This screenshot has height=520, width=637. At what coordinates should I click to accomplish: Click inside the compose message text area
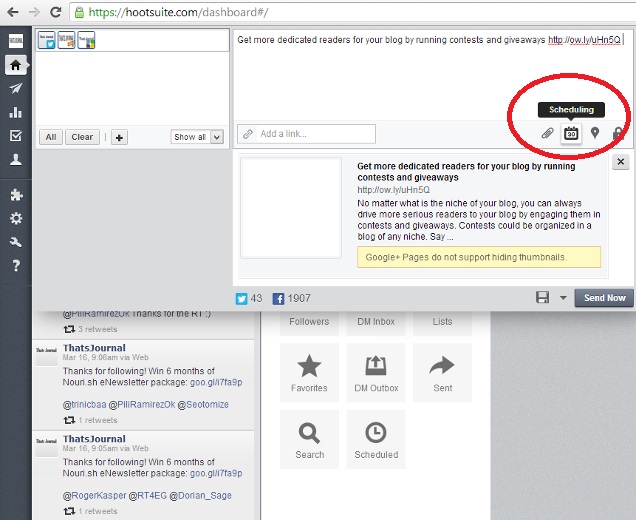433,75
